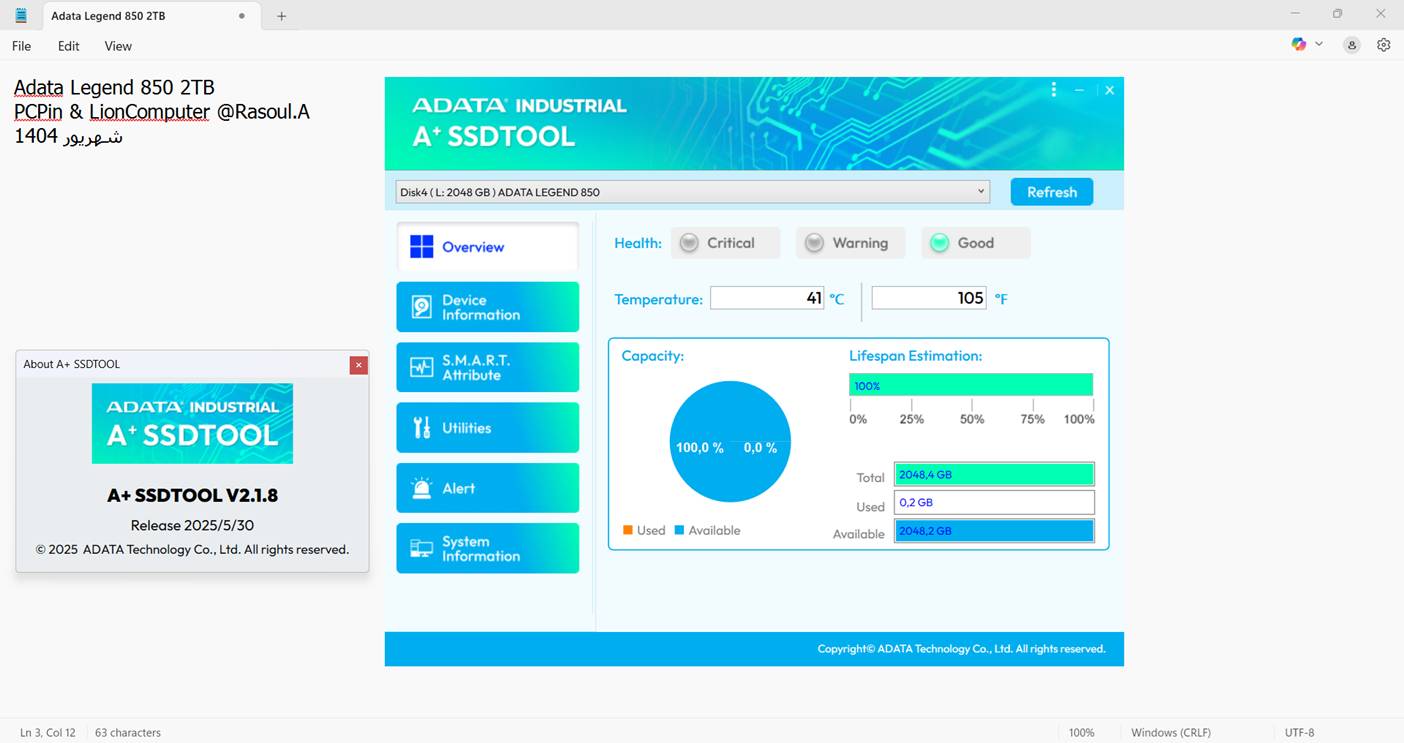Click the Windows (CRLF) line ending indicator

(x=1171, y=732)
